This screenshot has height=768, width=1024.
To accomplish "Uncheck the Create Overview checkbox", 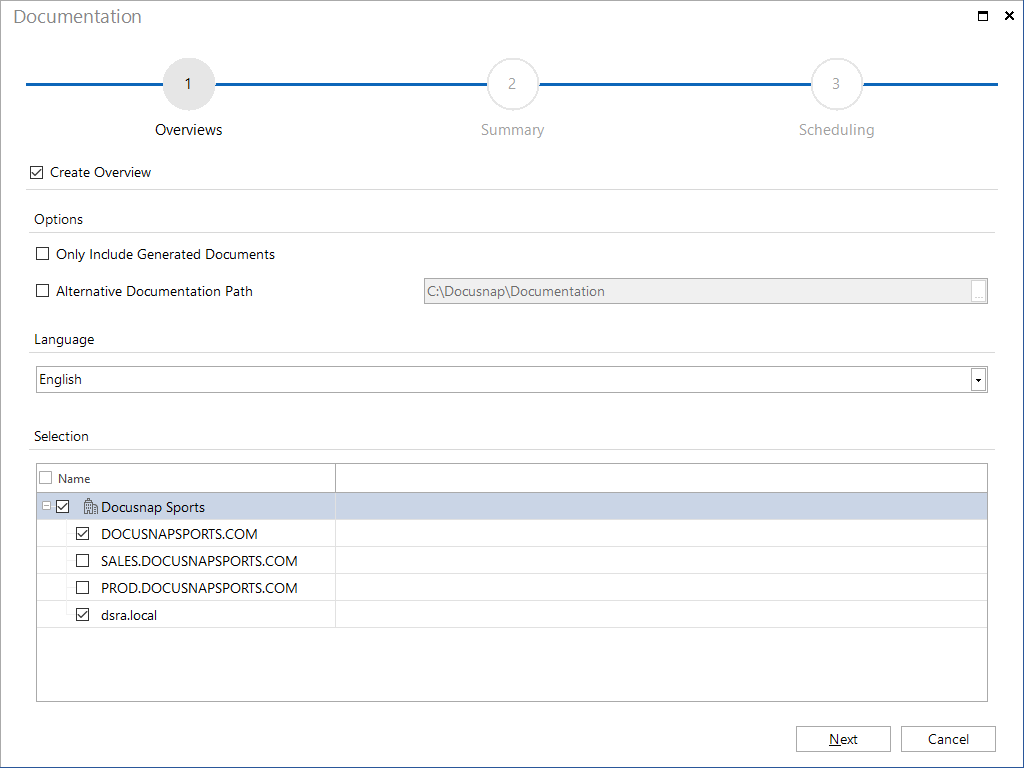I will pyautogui.click(x=37, y=172).
